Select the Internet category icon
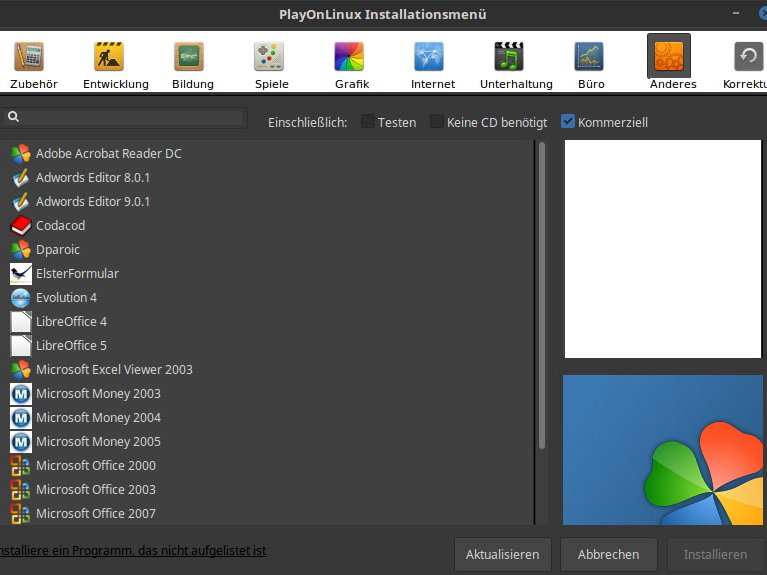Viewport: 767px width, 575px height. tap(429, 56)
